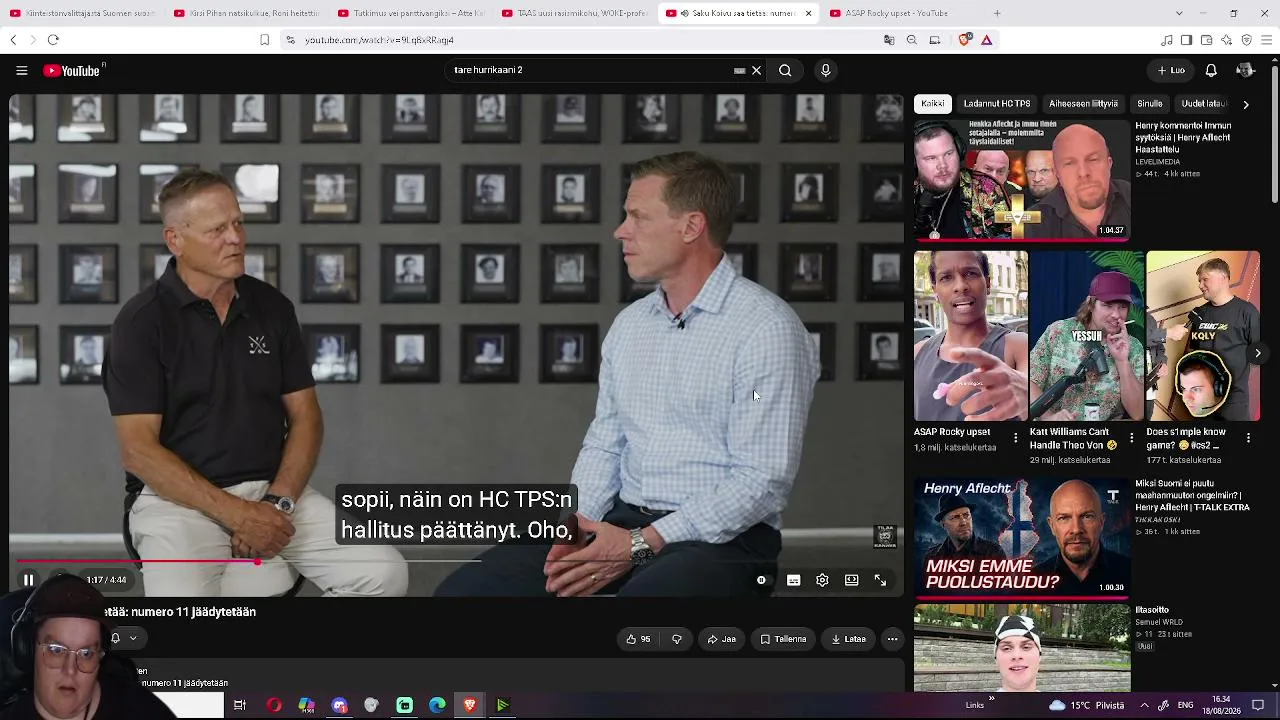Dislike the video

click(677, 639)
